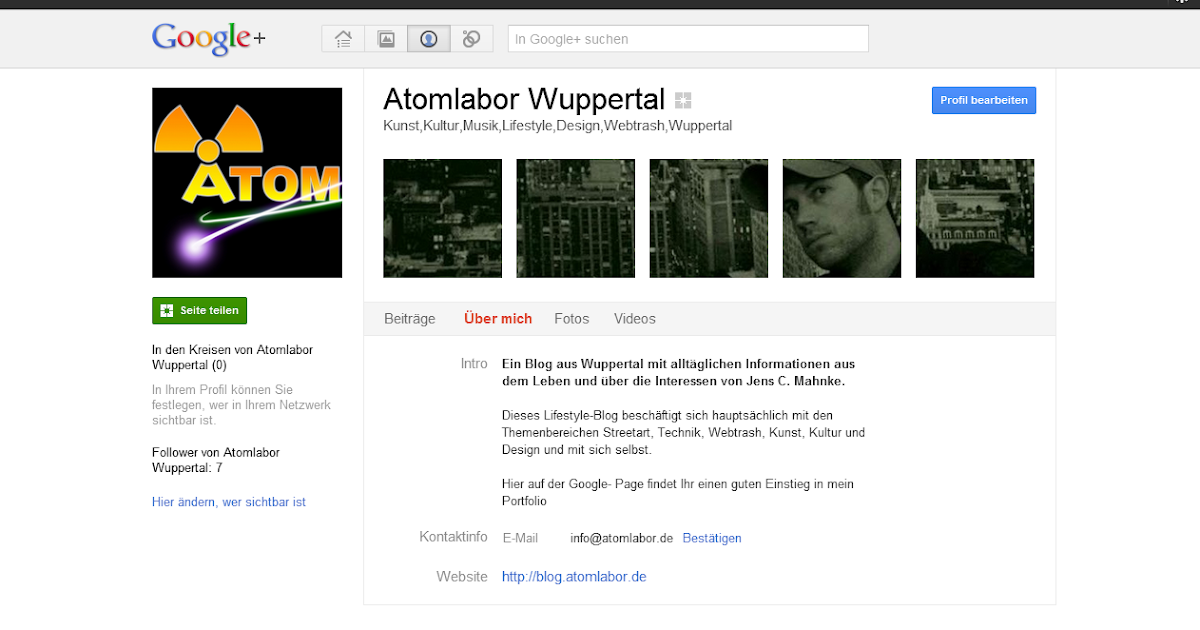1200x630 pixels.
Task: Click the 'Kontaktinfo' field label
Action: pos(453,537)
